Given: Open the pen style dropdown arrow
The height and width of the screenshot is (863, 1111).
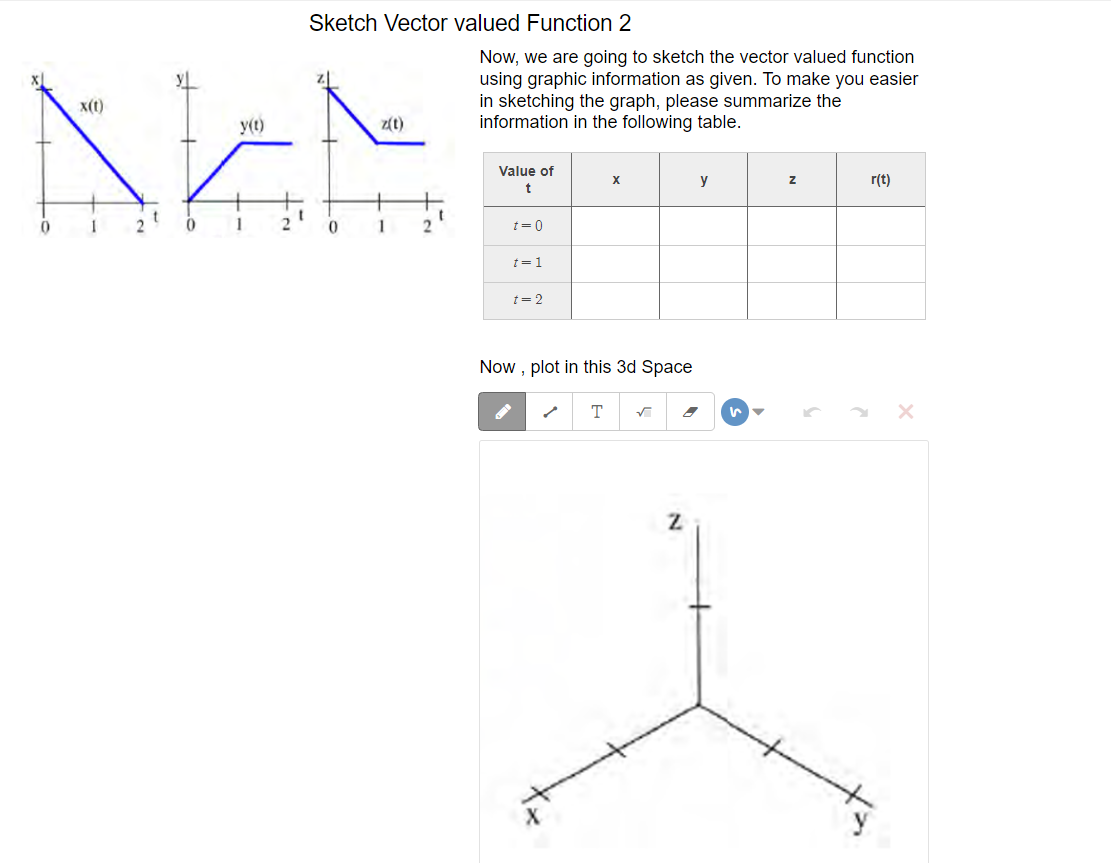Looking at the screenshot, I should pos(756,411).
